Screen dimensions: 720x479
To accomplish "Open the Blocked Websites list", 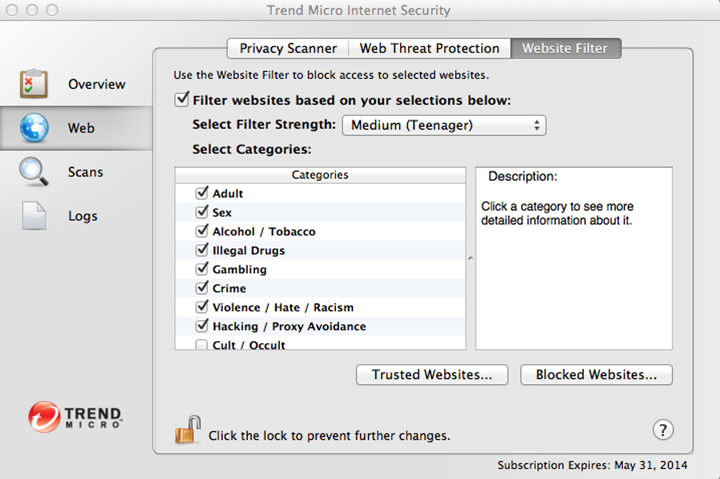I will pos(596,375).
